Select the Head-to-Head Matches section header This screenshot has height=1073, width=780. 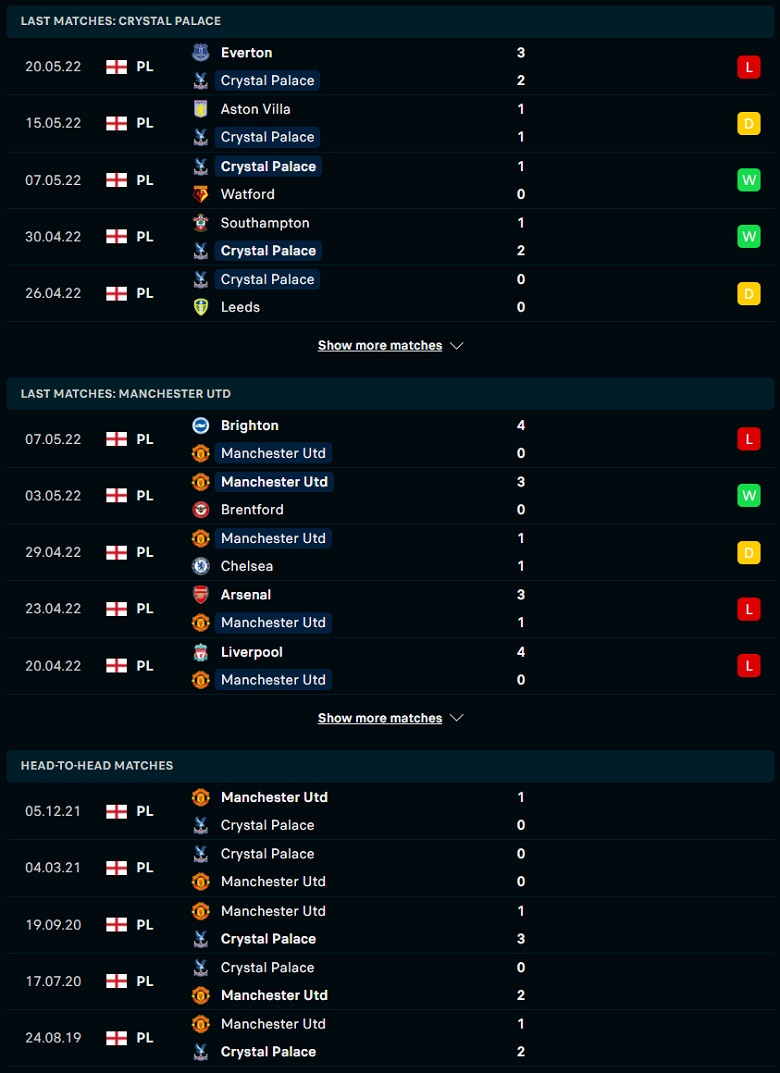point(390,766)
